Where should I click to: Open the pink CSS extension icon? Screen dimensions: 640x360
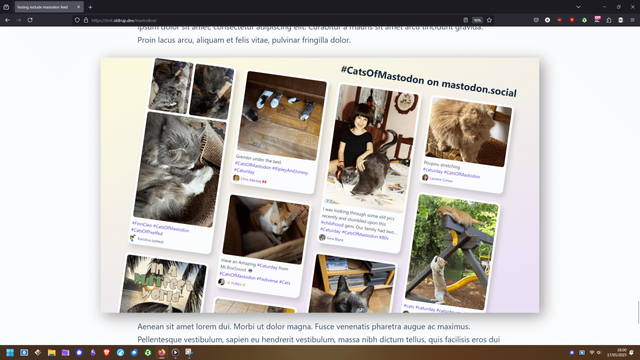pyautogui.click(x=597, y=19)
